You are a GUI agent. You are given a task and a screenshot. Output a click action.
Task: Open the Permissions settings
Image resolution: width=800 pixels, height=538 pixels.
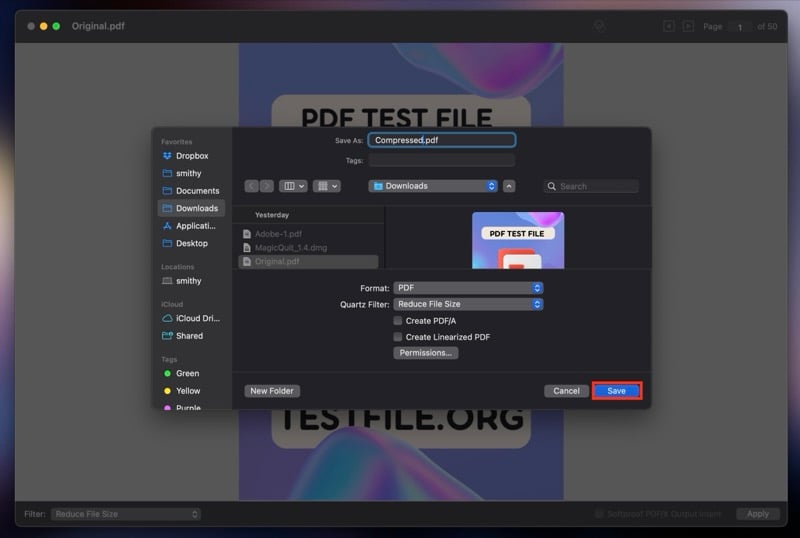point(426,353)
